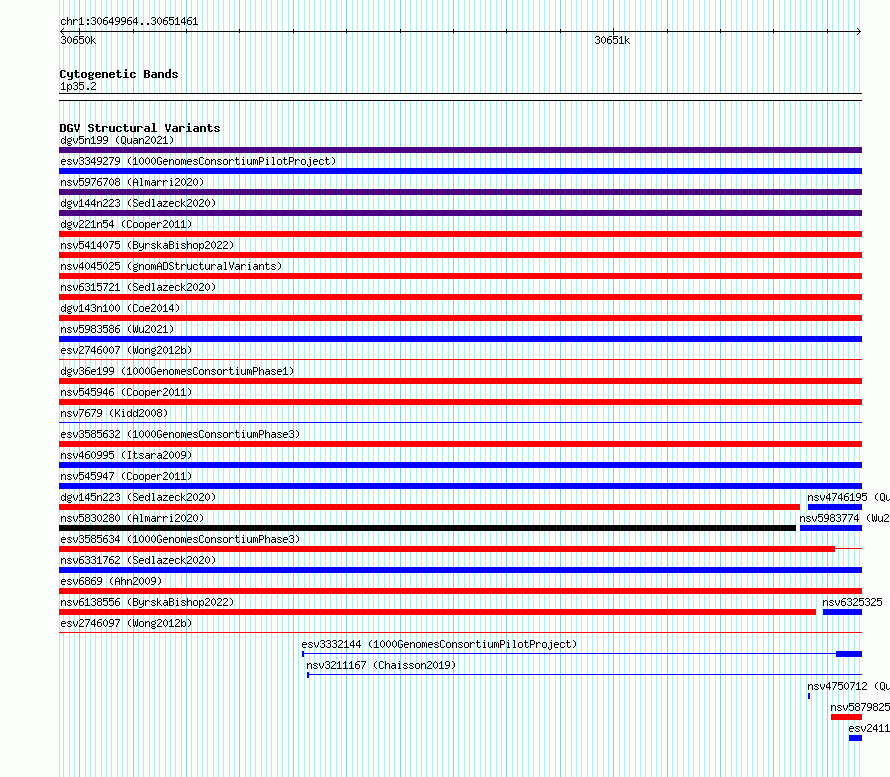Viewport: 890px width, 777px height.
Task: Click esv2746007 (Wong2012b) variant label
Action: (126, 350)
